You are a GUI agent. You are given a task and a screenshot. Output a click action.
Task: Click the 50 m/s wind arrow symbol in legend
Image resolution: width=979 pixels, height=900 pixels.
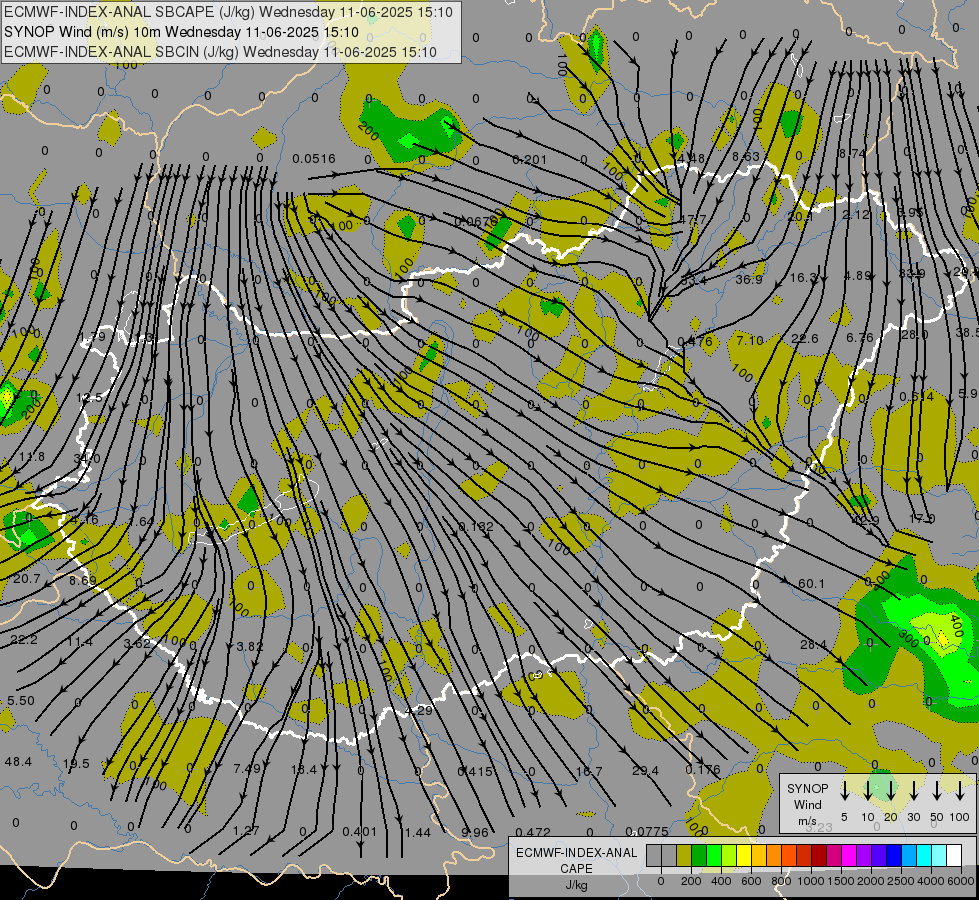[x=937, y=791]
